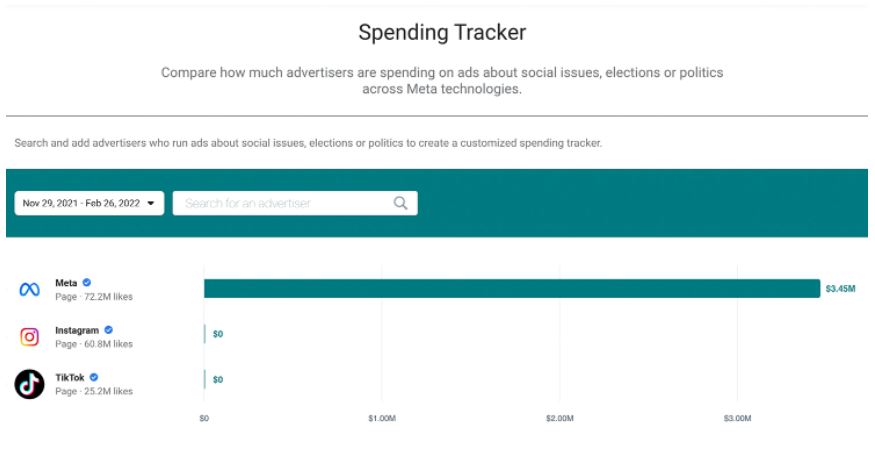Click Instagram's $0 spending label

coord(218,334)
